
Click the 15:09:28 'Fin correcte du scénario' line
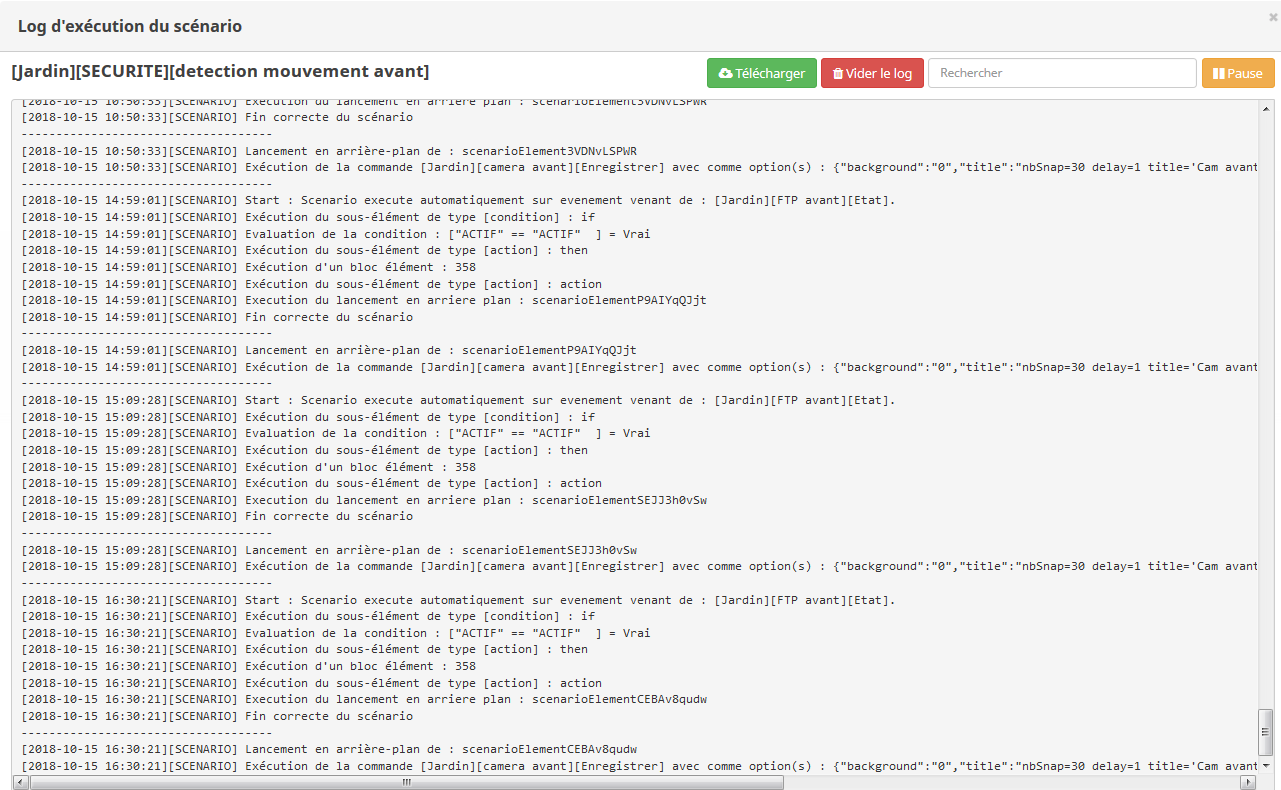(x=217, y=516)
